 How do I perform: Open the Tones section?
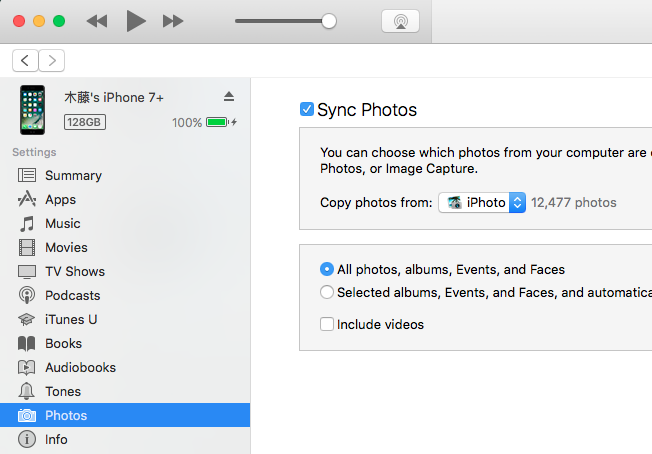62,391
